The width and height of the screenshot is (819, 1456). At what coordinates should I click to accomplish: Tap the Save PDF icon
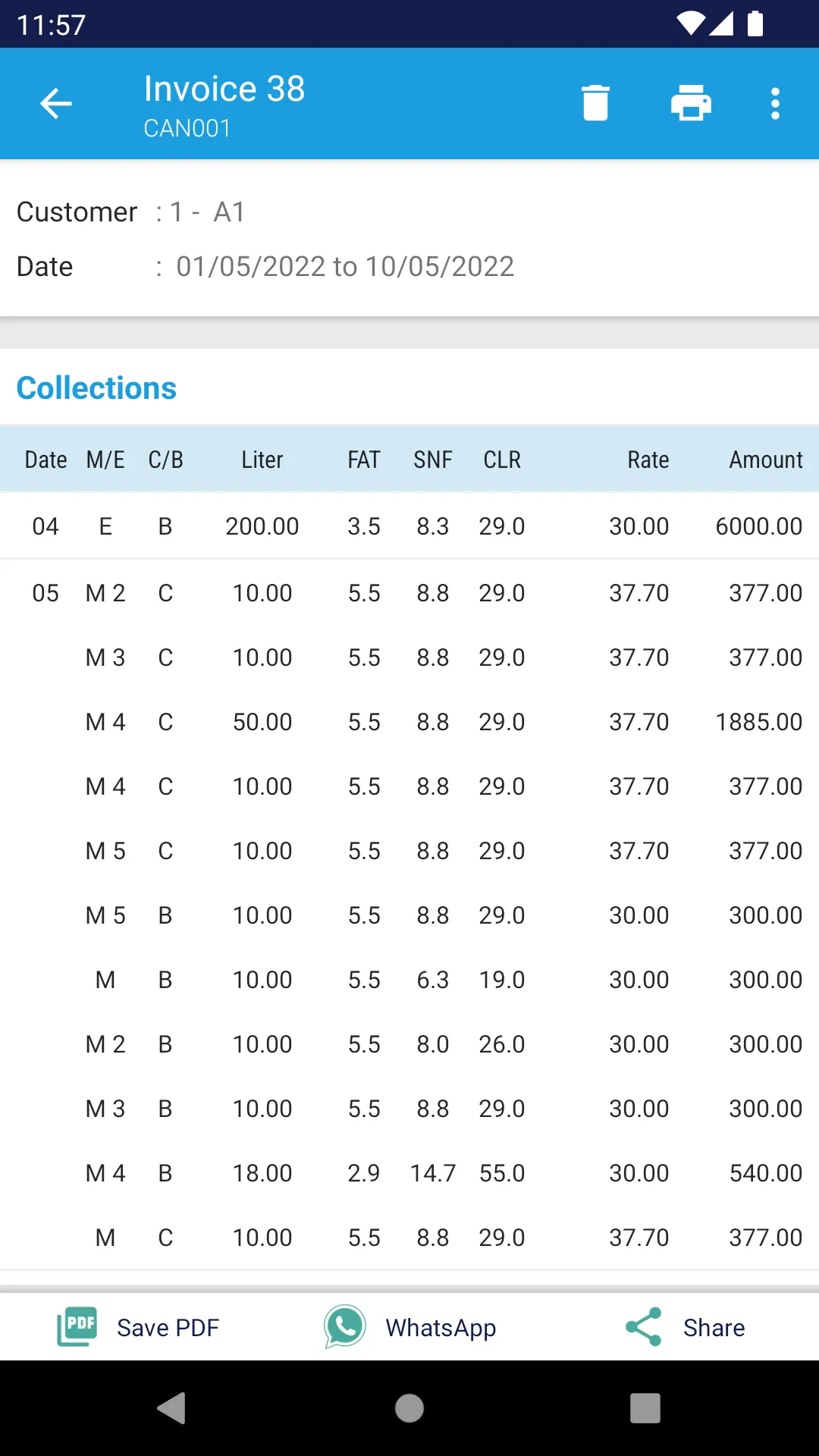pos(77,1327)
